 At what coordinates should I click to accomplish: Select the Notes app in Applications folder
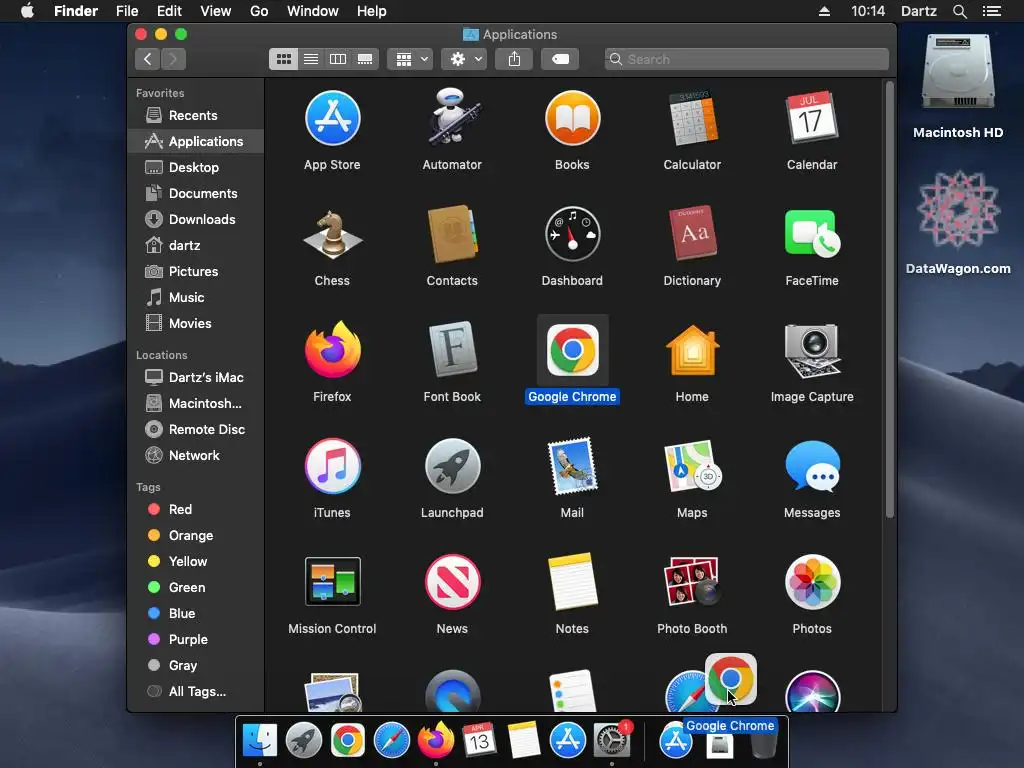coord(572,581)
